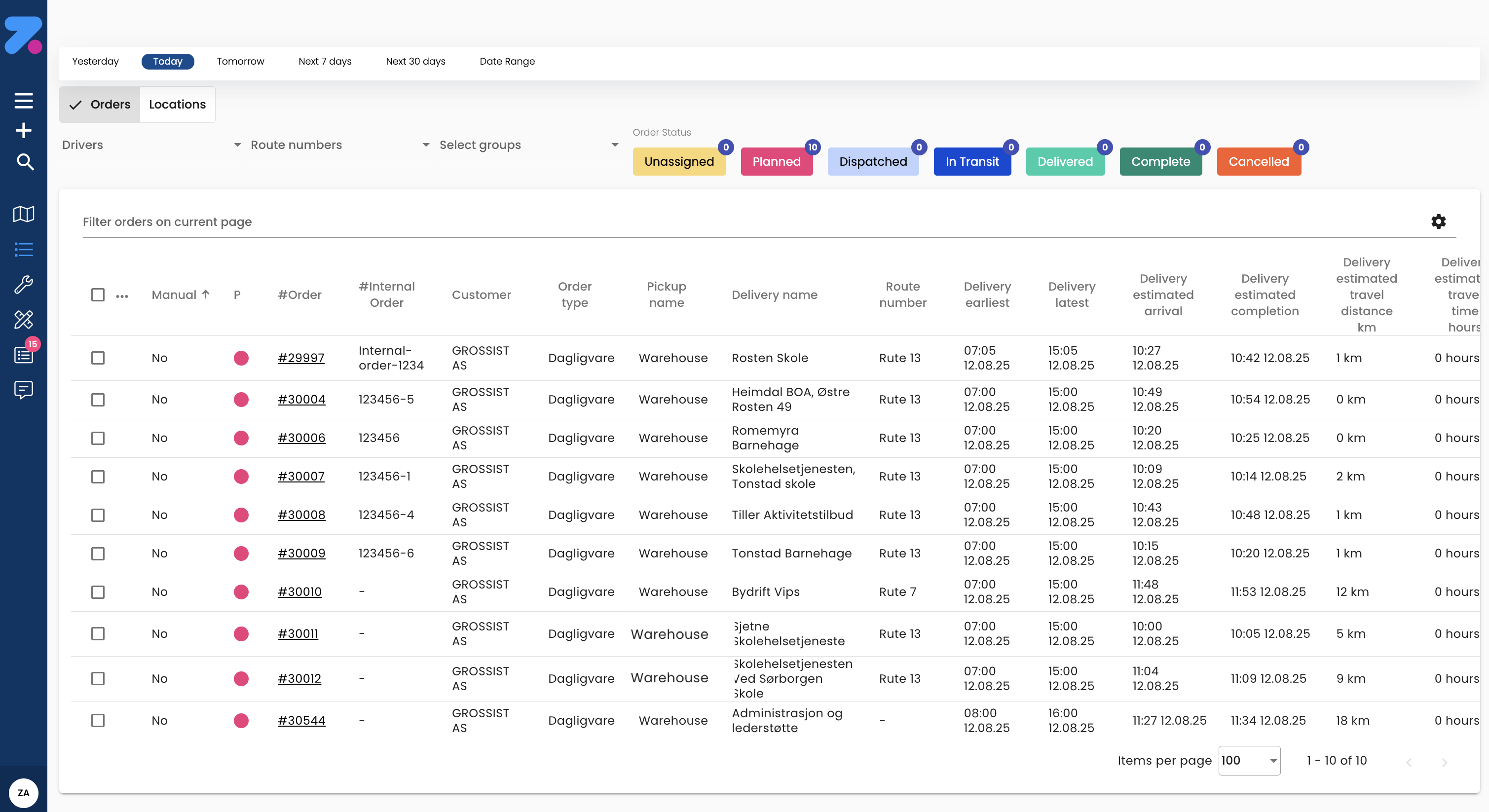Select the row checkbox for order #30544
The height and width of the screenshot is (812, 1489).
pos(98,721)
